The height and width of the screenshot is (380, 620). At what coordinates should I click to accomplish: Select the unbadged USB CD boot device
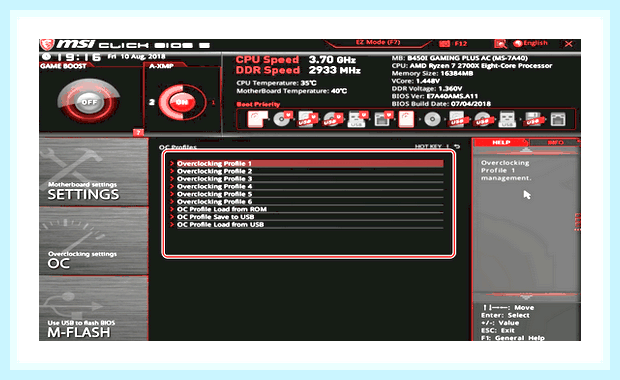(483, 119)
